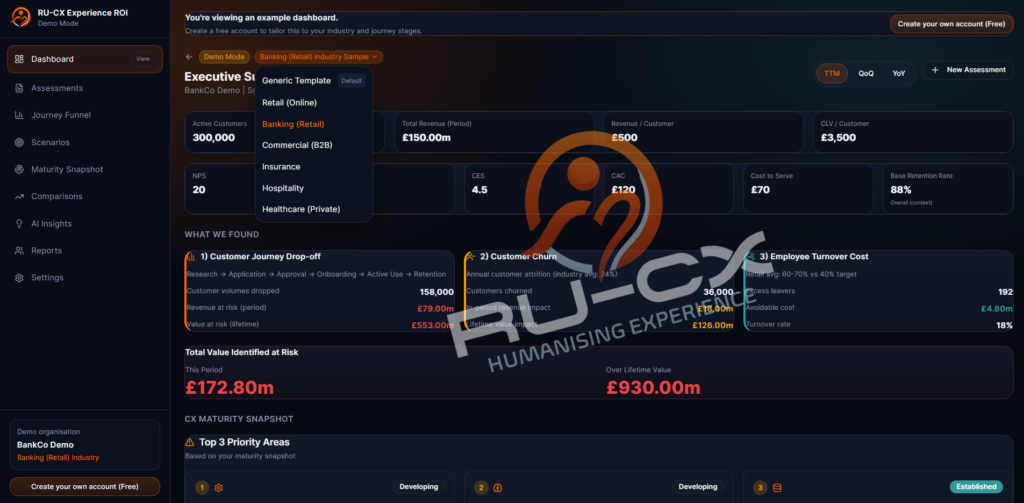Click the Reports sidebar icon

(20, 251)
